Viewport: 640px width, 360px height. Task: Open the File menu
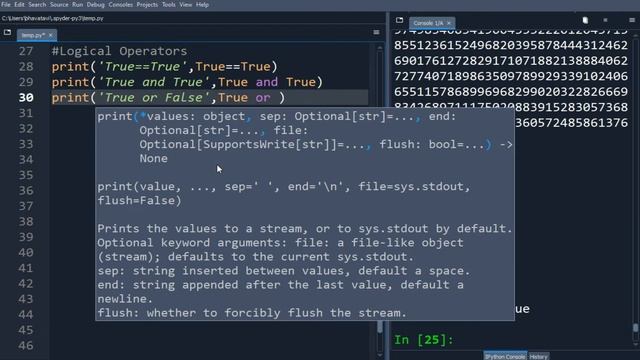pyautogui.click(x=6, y=5)
